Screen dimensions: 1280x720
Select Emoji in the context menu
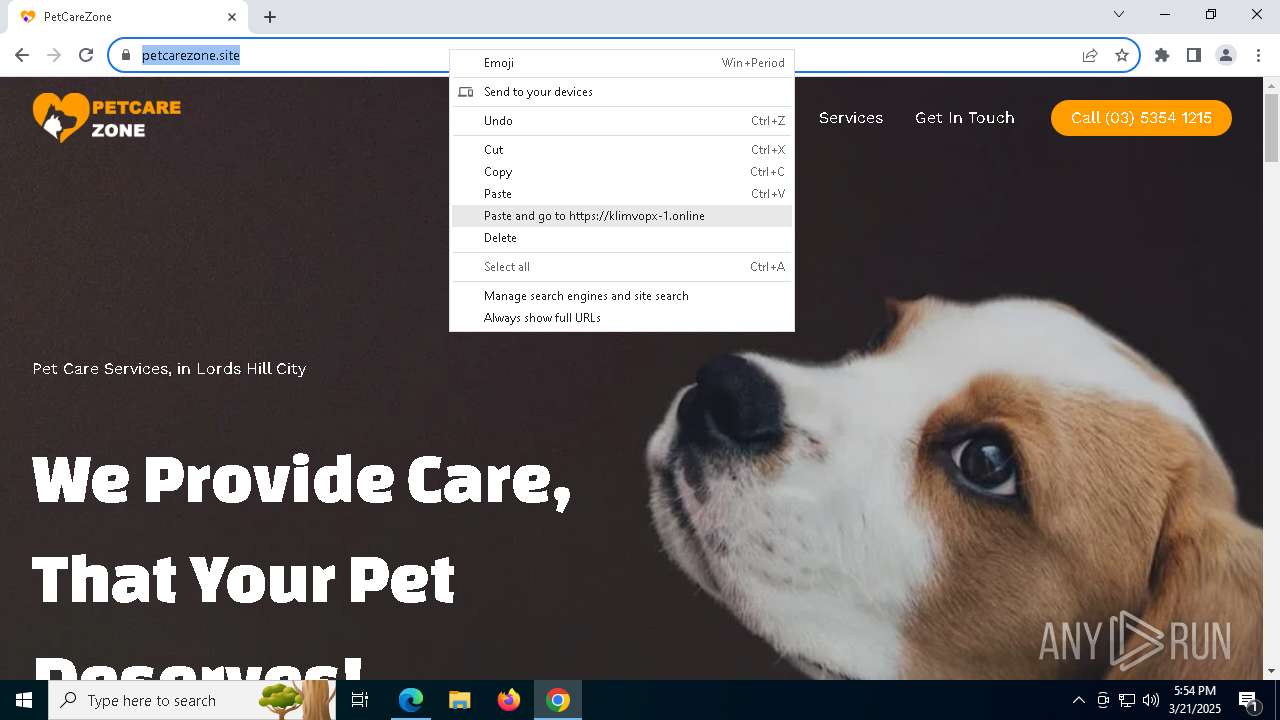[x=622, y=63]
